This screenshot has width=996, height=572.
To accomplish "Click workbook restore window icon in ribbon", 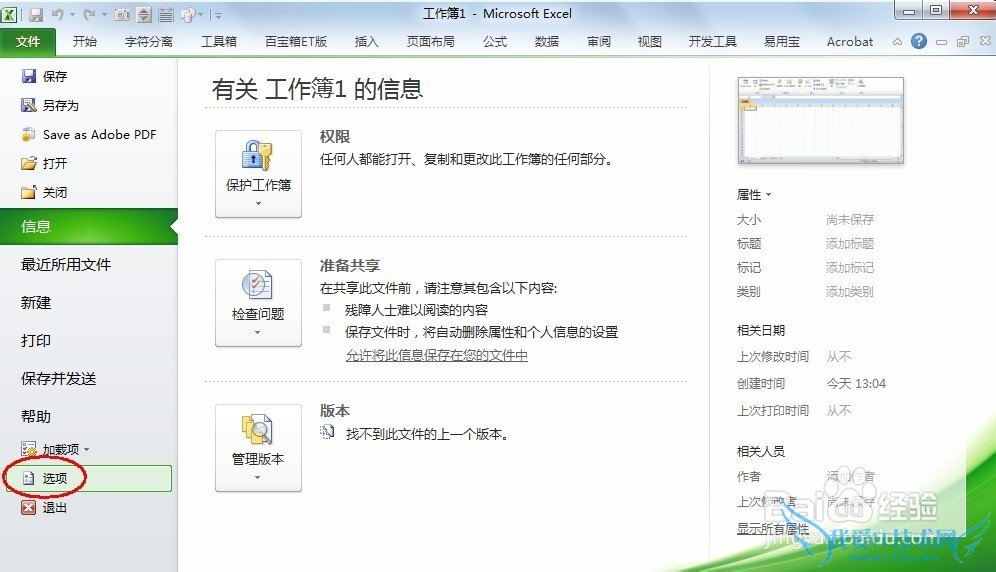I will click(x=963, y=42).
